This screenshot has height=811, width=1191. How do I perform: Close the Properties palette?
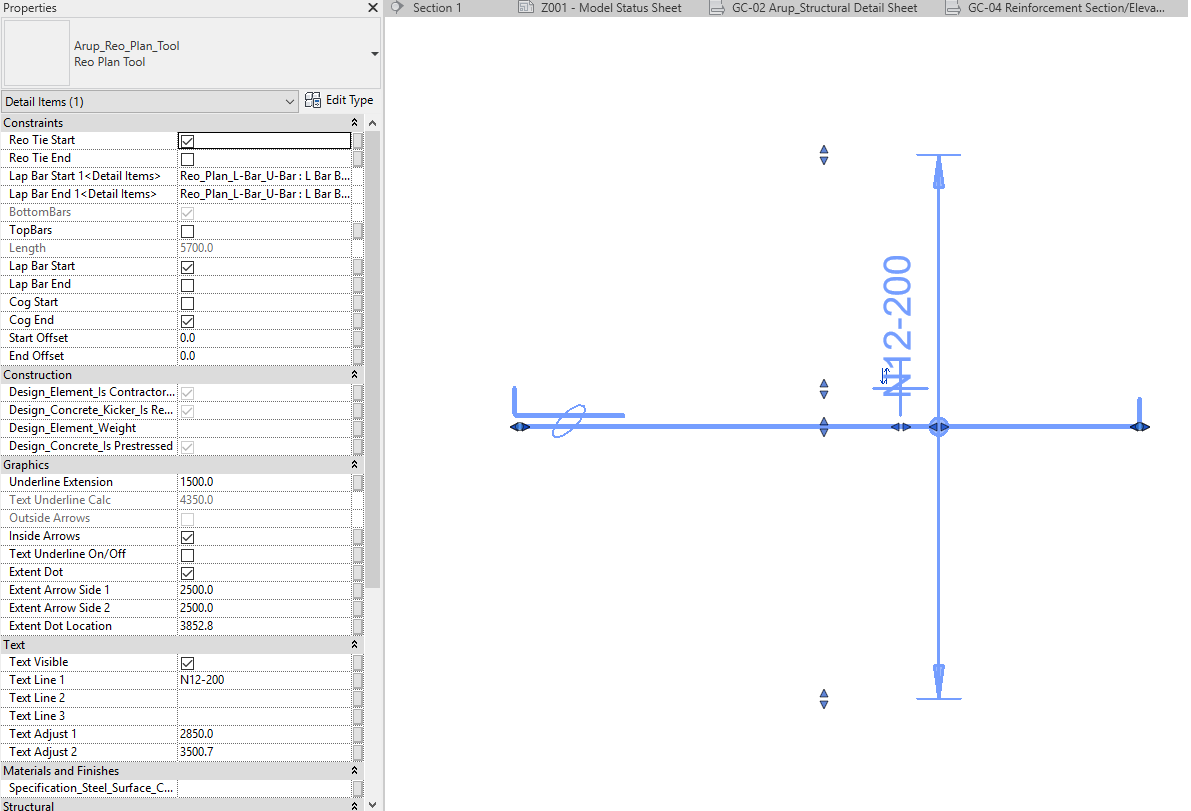pyautogui.click(x=372, y=8)
